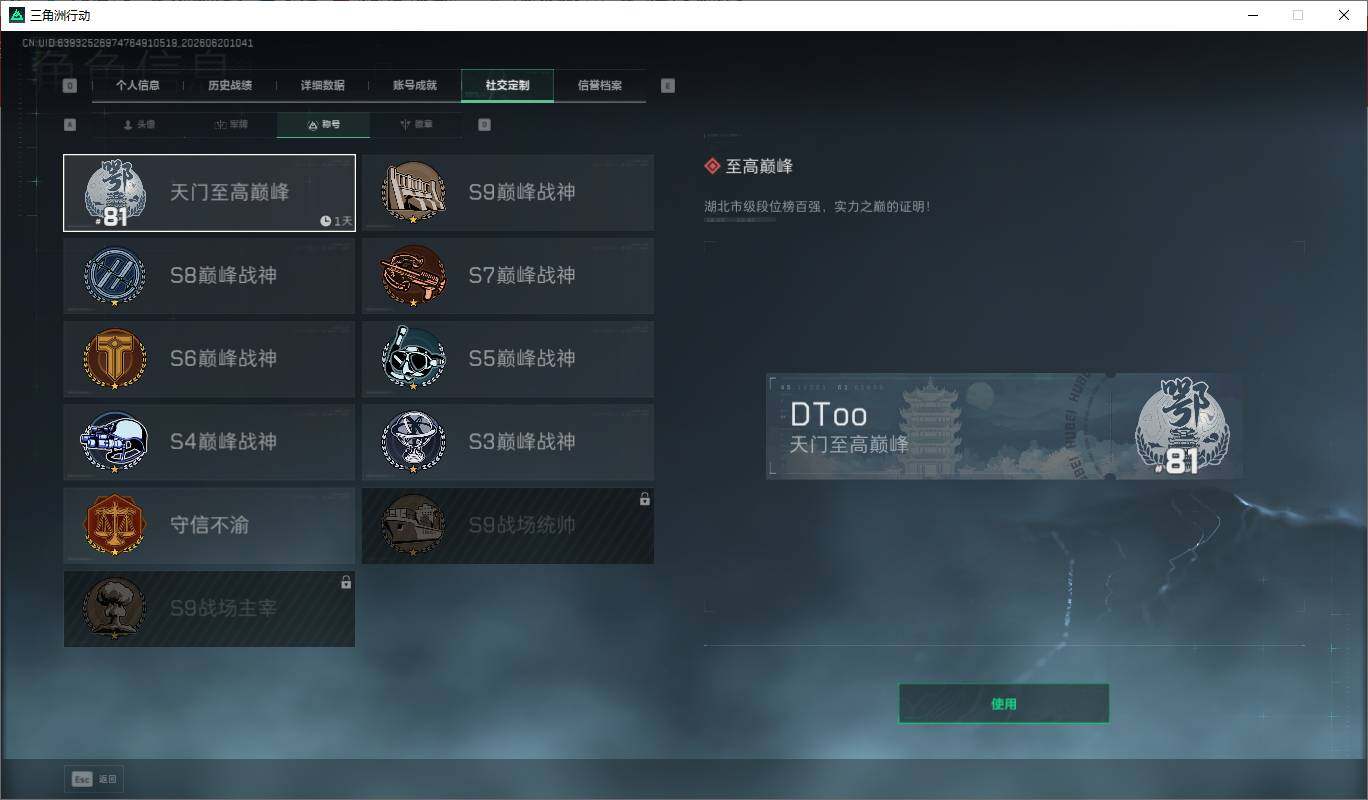Click the S7巅峰战神 rifle emblem
Viewport: 1368px width, 800px height.
[x=414, y=275]
